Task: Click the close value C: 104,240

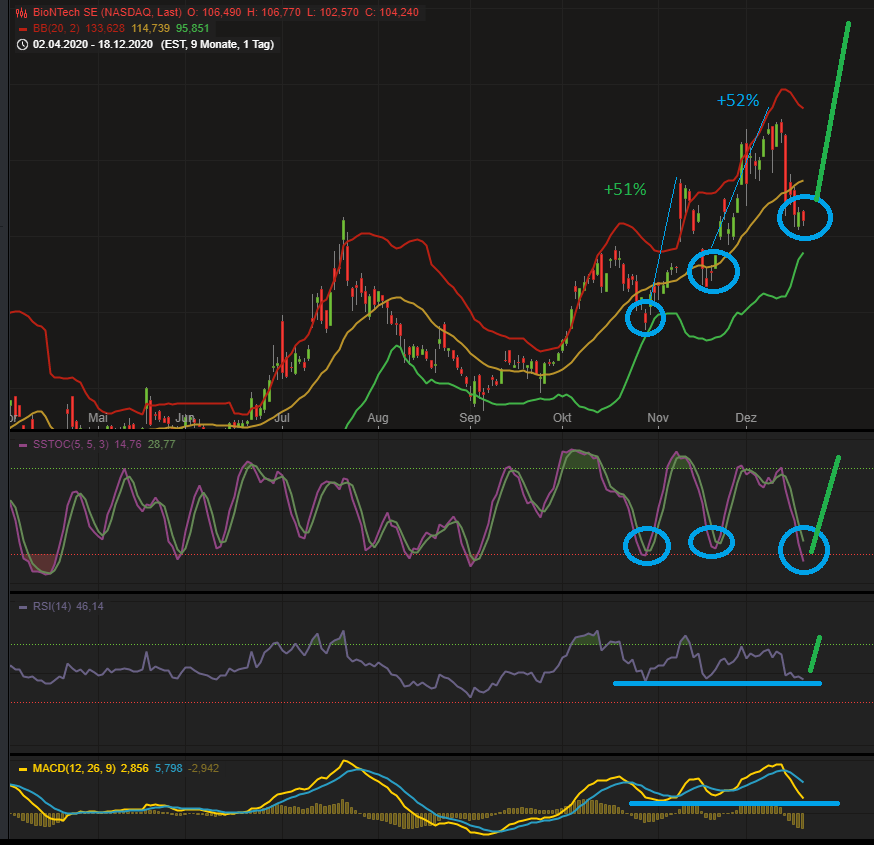Action: point(392,12)
